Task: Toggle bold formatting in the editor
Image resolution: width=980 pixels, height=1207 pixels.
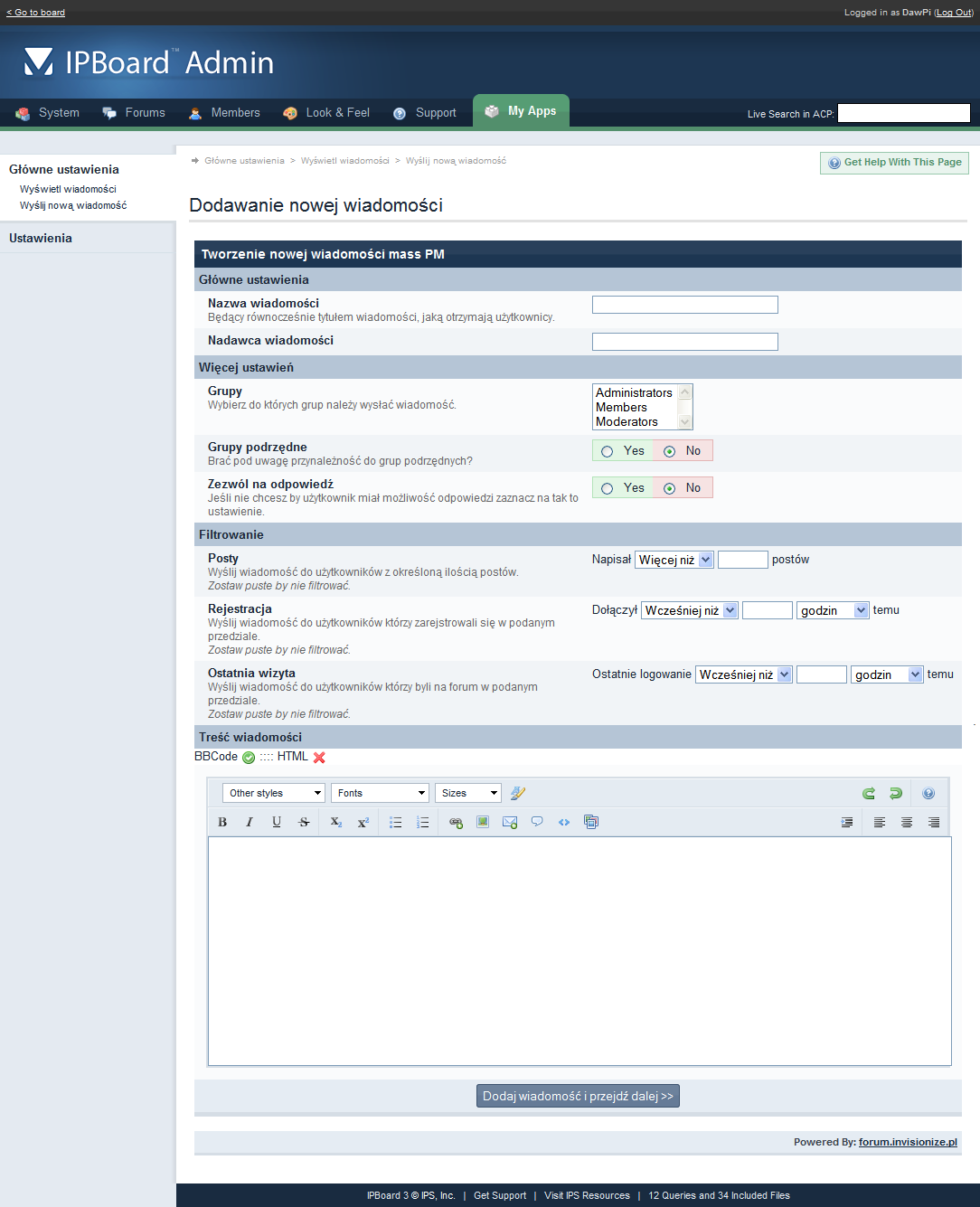Action: pyautogui.click(x=222, y=822)
